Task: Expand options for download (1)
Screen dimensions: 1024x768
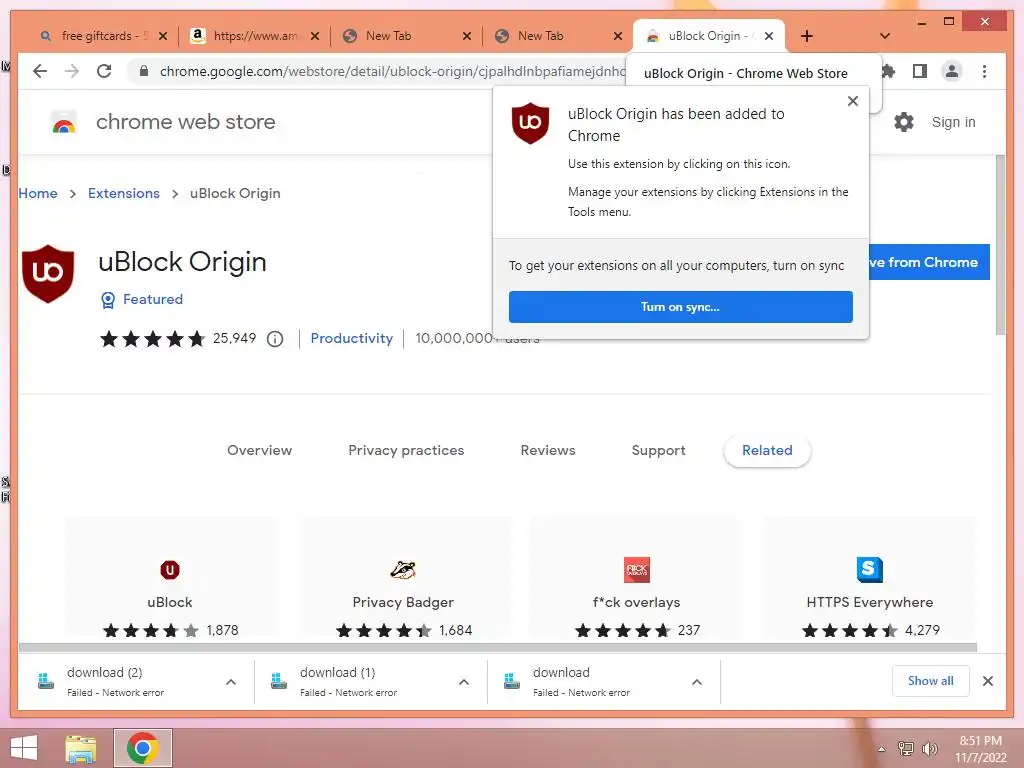Action: 464,682
